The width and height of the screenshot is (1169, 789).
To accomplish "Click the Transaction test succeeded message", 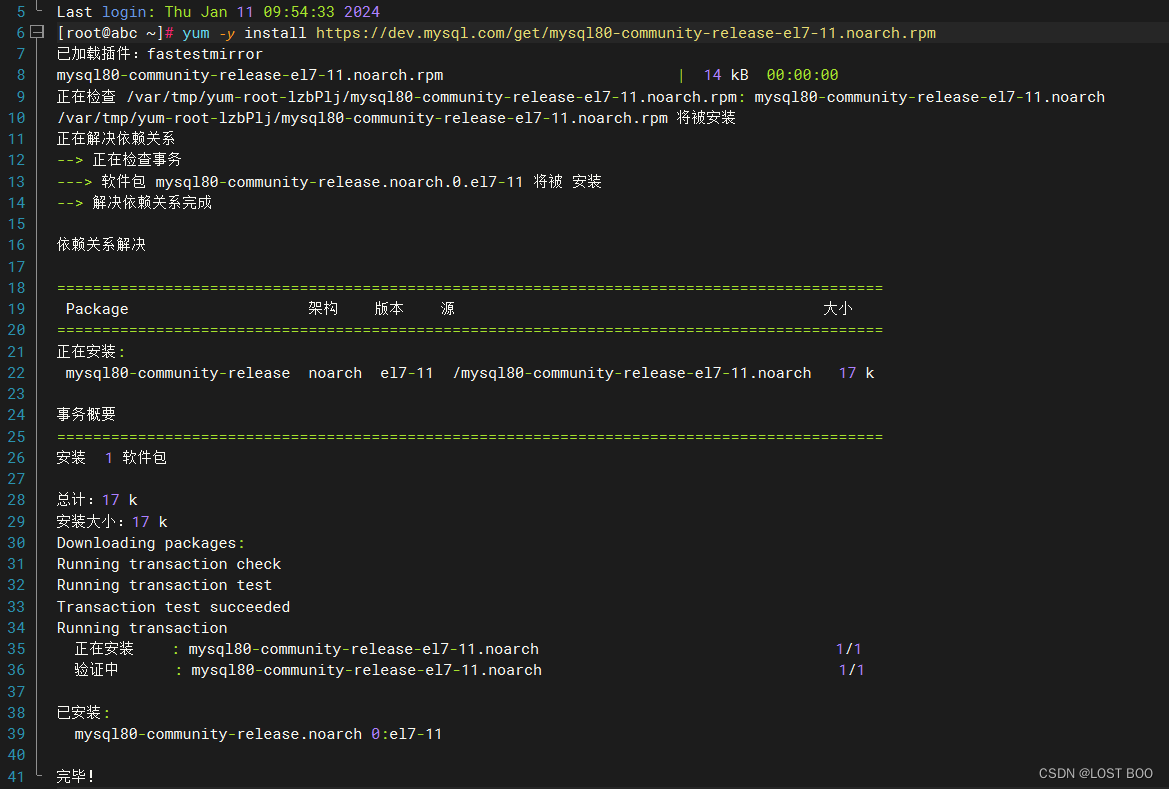I will [x=173, y=606].
